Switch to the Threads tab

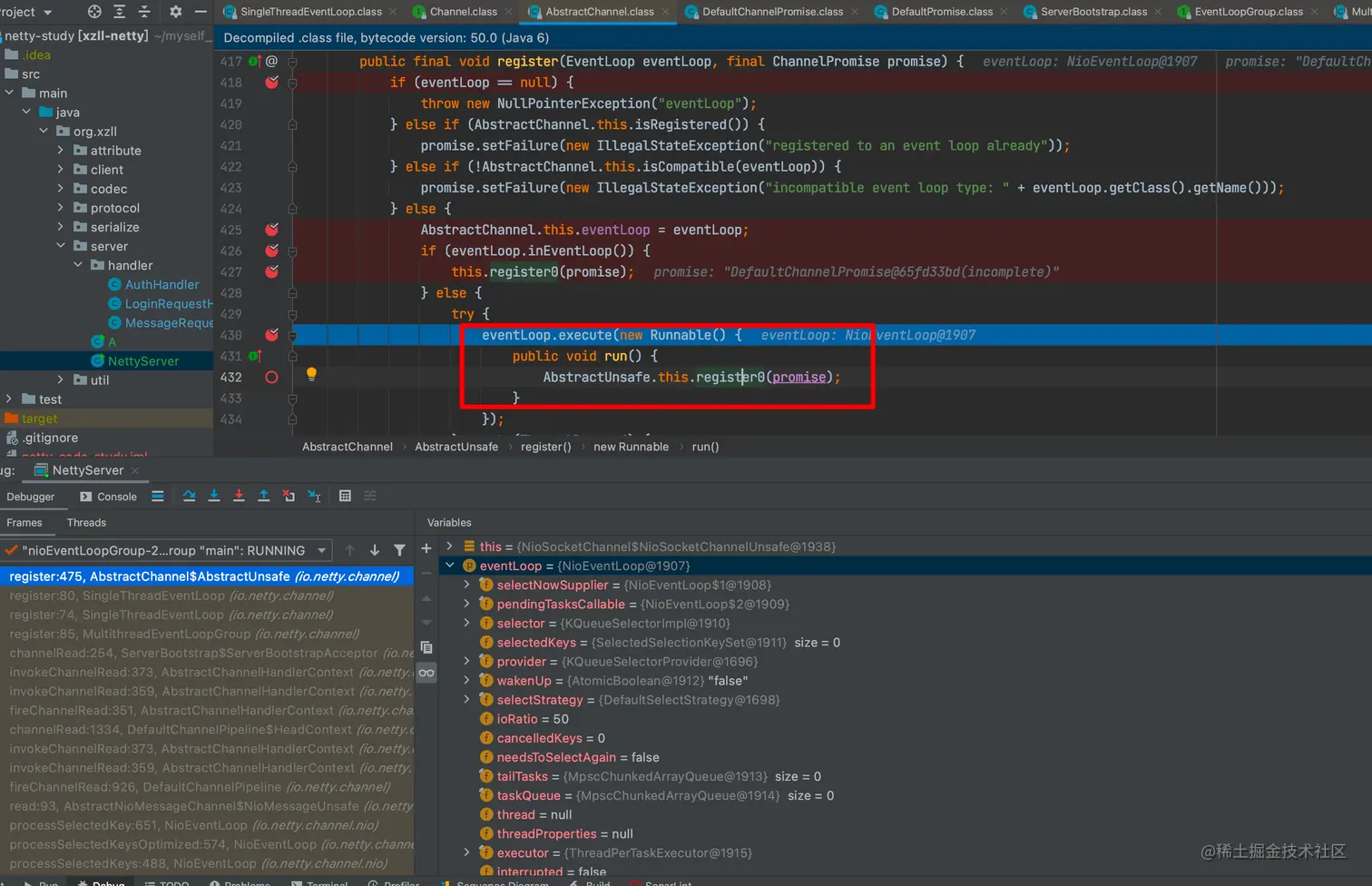click(x=86, y=522)
